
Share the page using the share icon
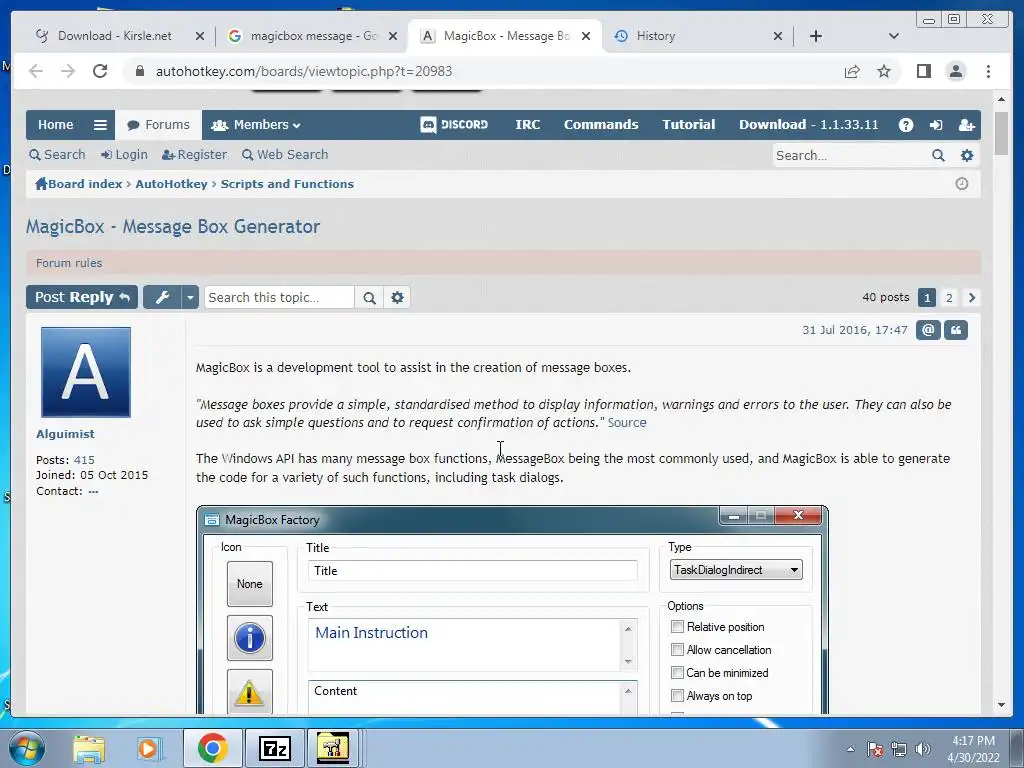pyautogui.click(x=852, y=71)
